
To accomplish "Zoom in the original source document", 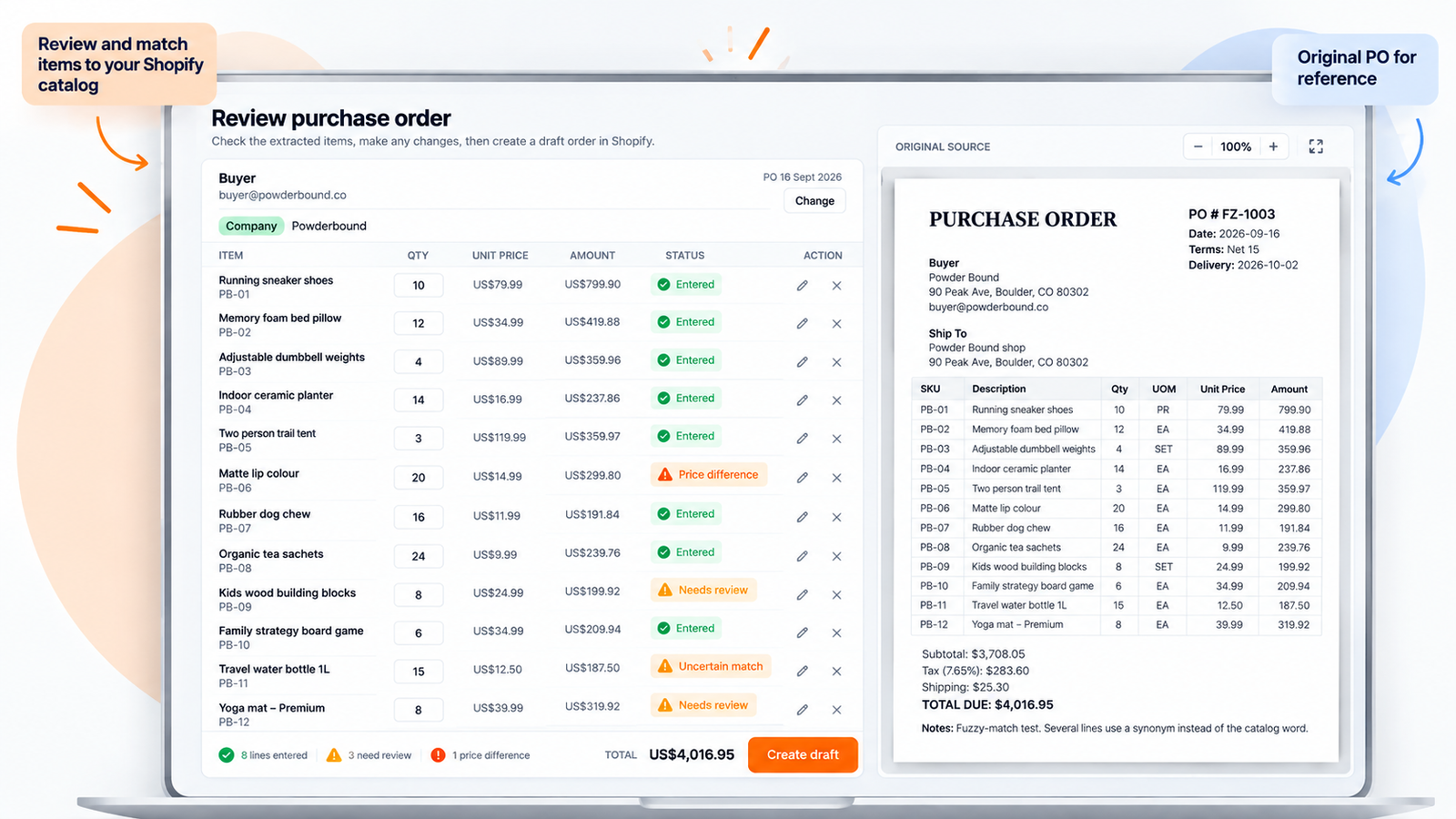I will tap(1273, 147).
